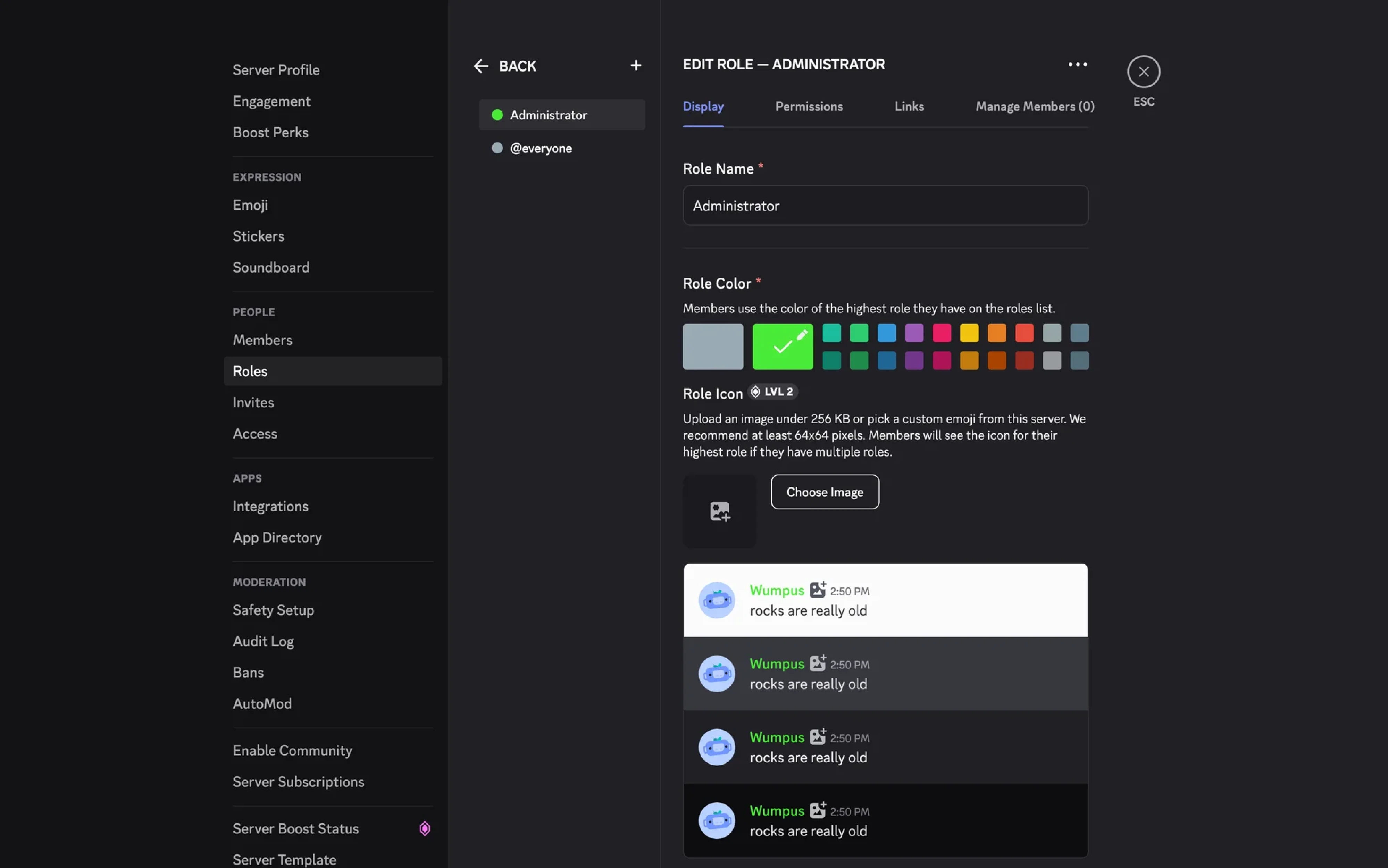
Task: Click the role icon upload placeholder
Action: (x=719, y=511)
